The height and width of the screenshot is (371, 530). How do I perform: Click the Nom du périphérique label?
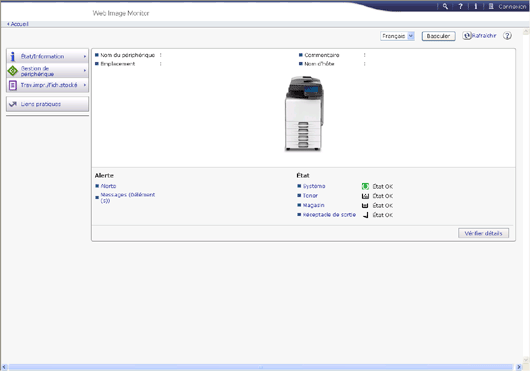click(x=127, y=55)
